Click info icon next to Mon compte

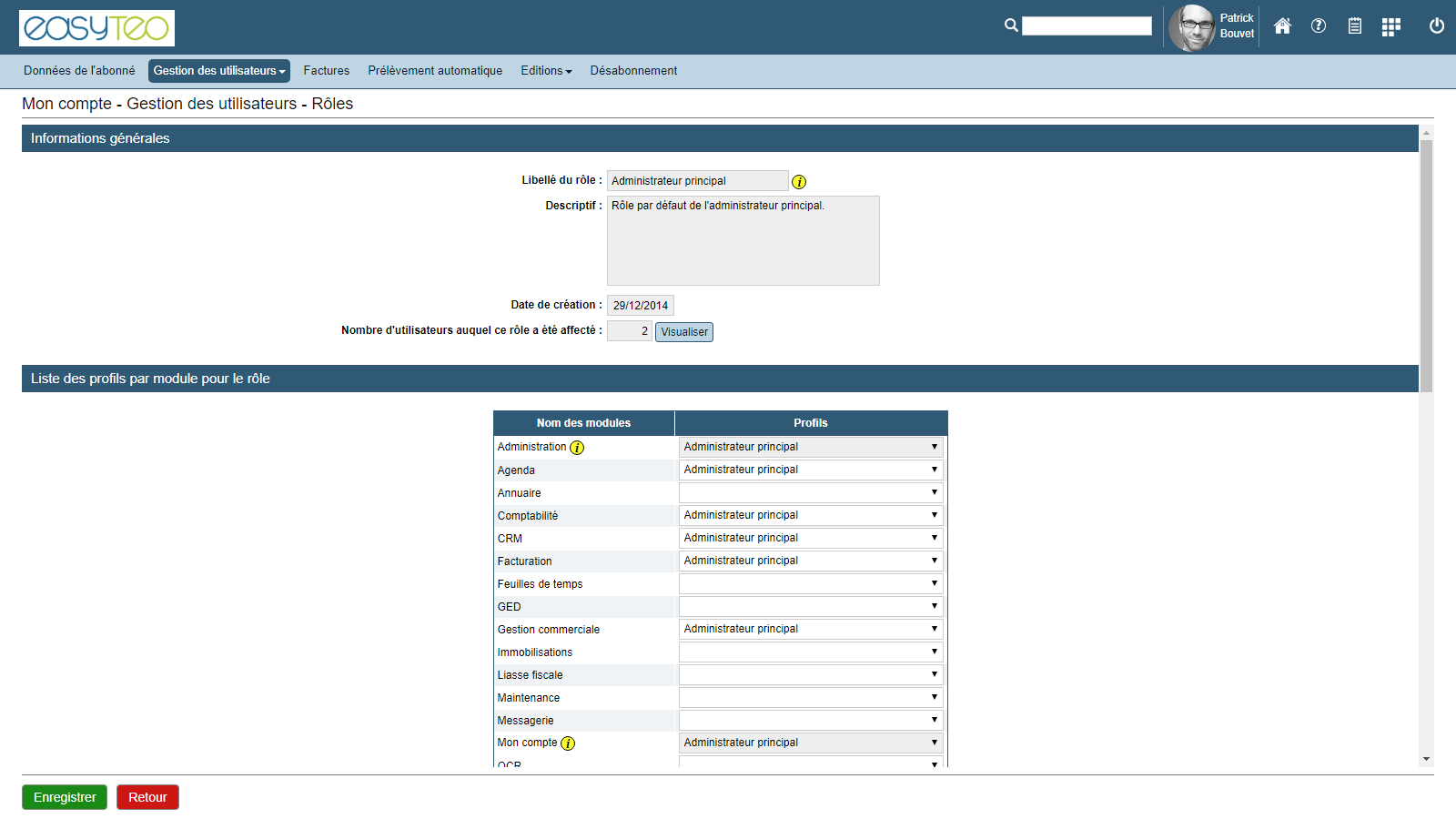point(568,743)
